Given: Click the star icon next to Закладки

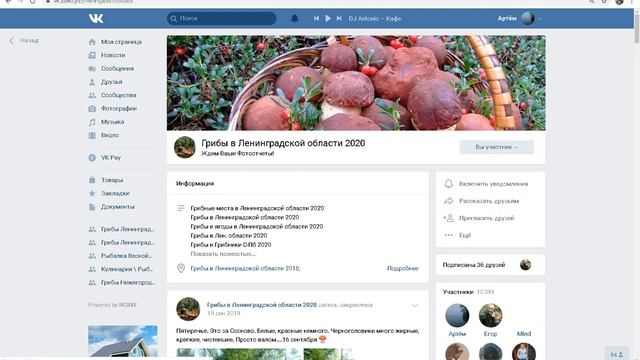Looking at the screenshot, I should (x=92, y=193).
